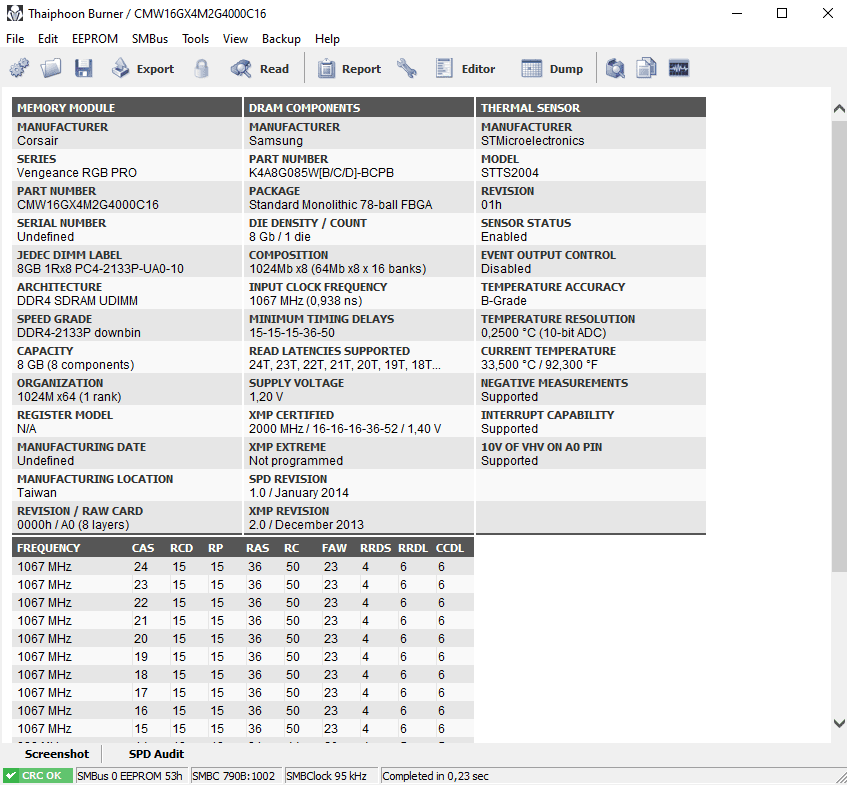Click the Read SPD toolbar button
The height and width of the screenshot is (785, 847).
click(260, 69)
